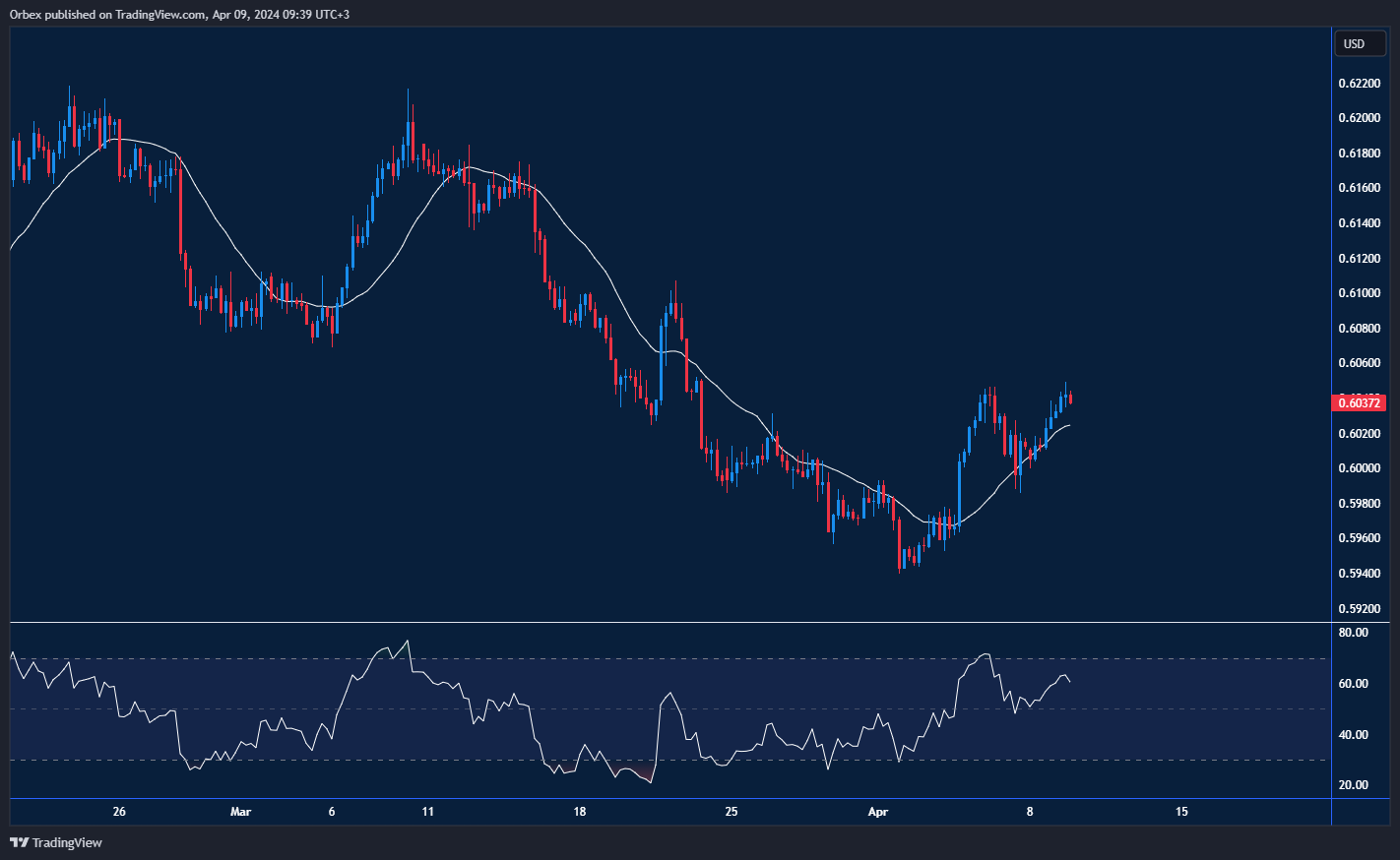Select the Mar label on the time axis
Viewport: 1400px width, 860px height.
pos(241,813)
